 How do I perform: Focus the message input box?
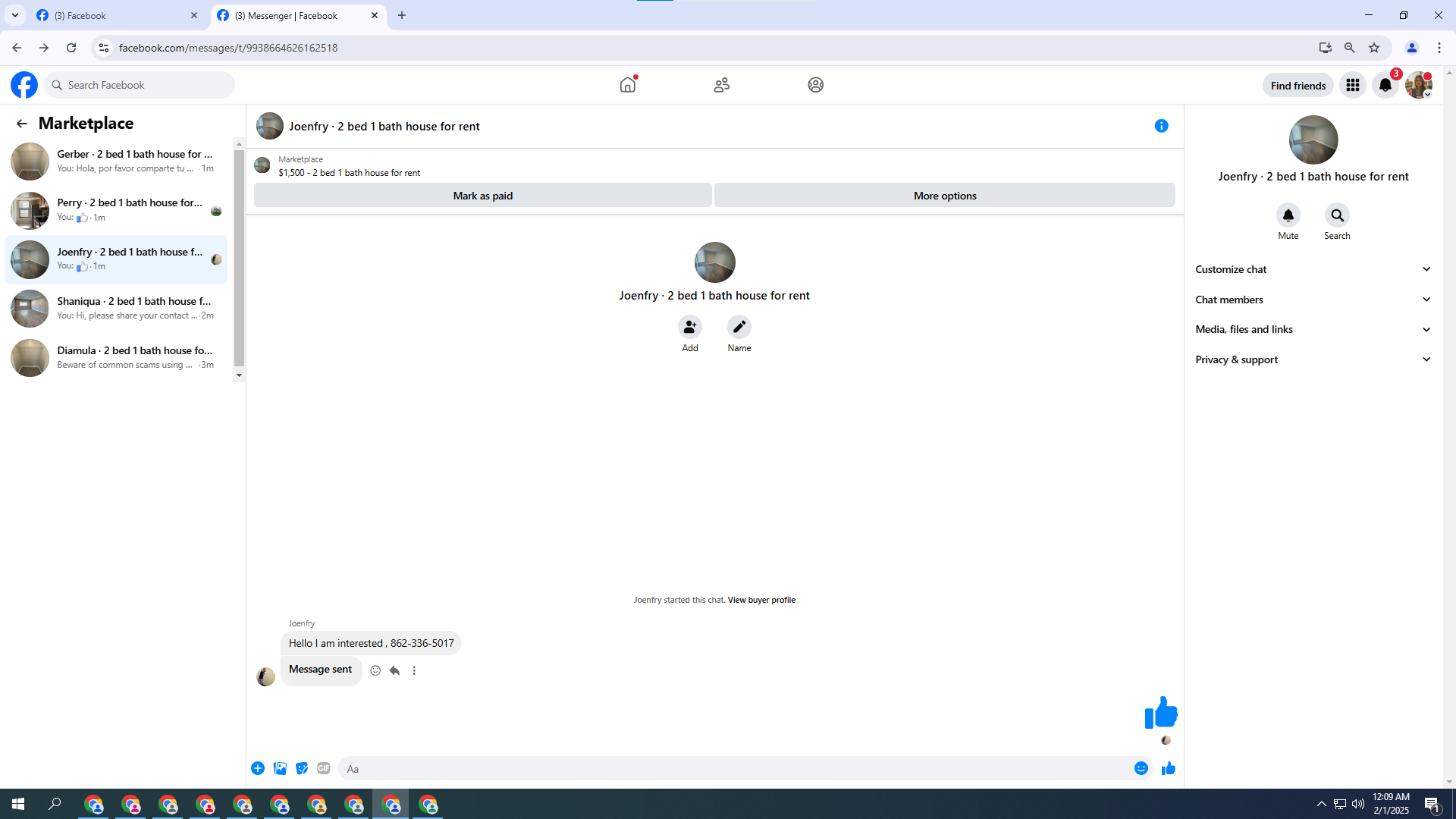(734, 769)
